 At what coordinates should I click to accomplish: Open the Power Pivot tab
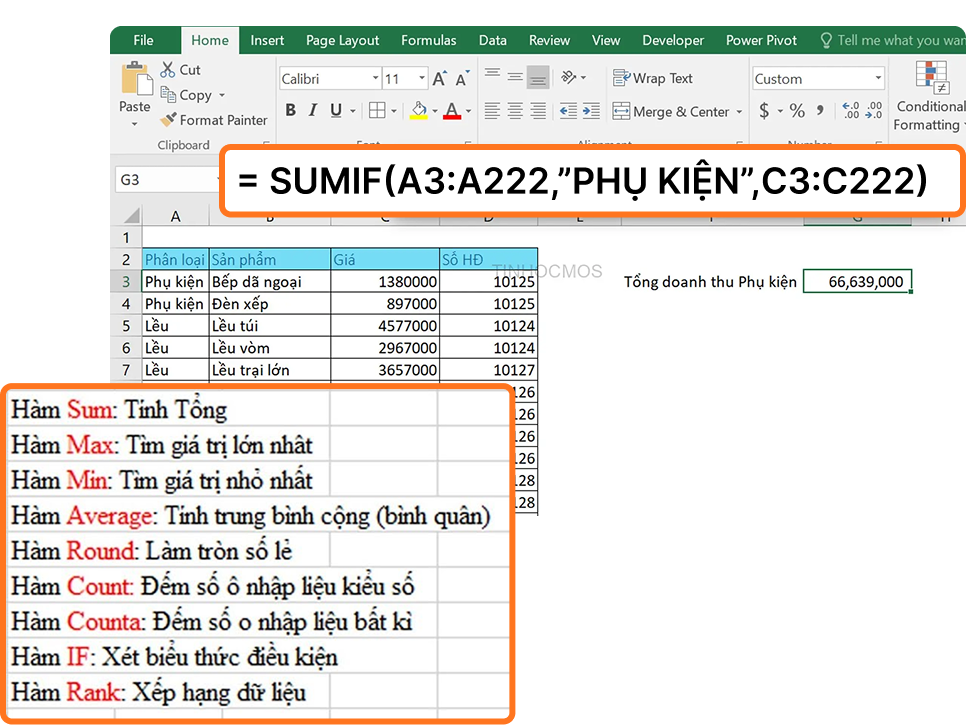(761, 40)
